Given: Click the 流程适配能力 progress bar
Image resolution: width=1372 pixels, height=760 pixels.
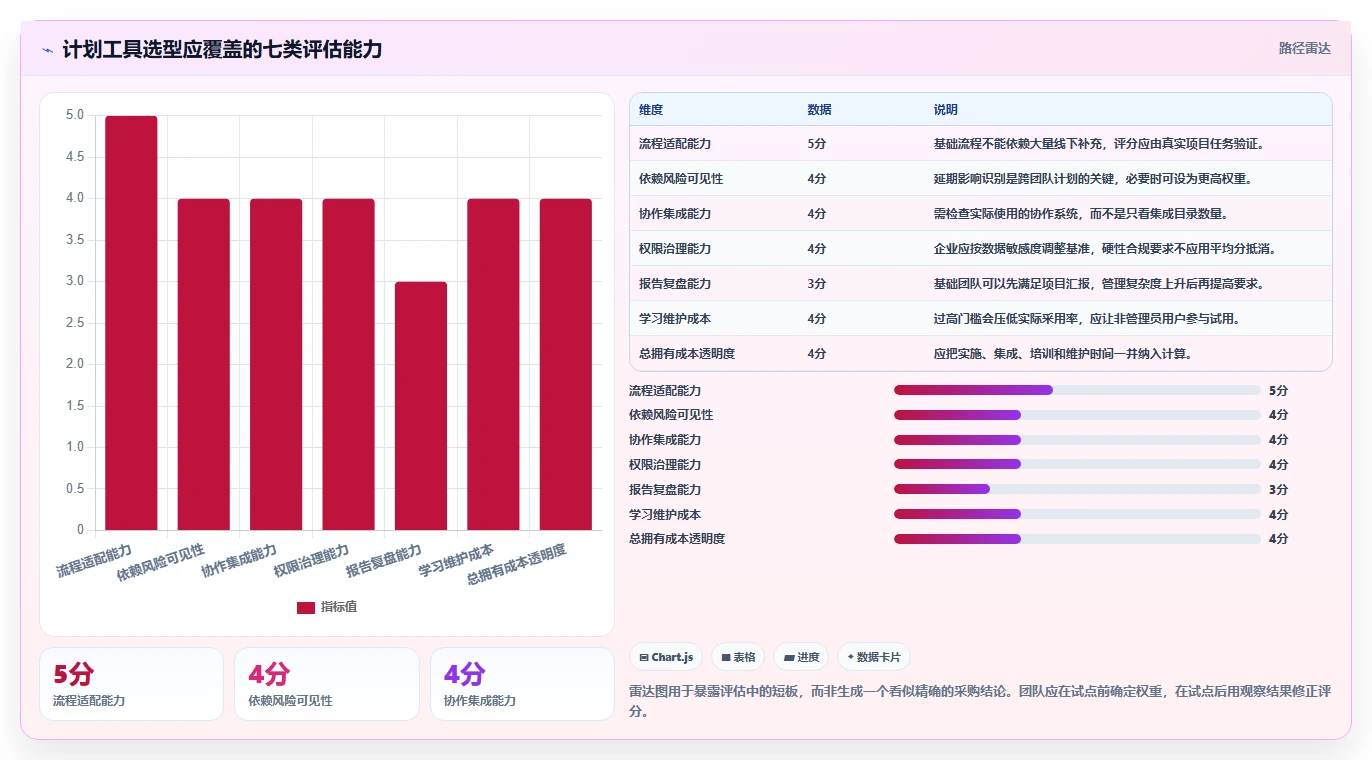Looking at the screenshot, I should point(1077,390).
